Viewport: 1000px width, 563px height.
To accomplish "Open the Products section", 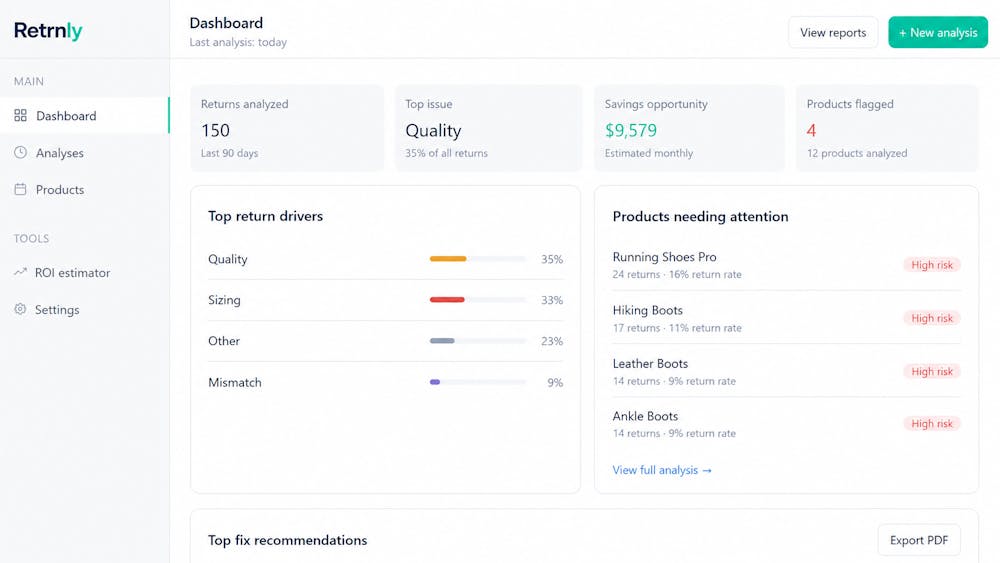I will pyautogui.click(x=84, y=189).
